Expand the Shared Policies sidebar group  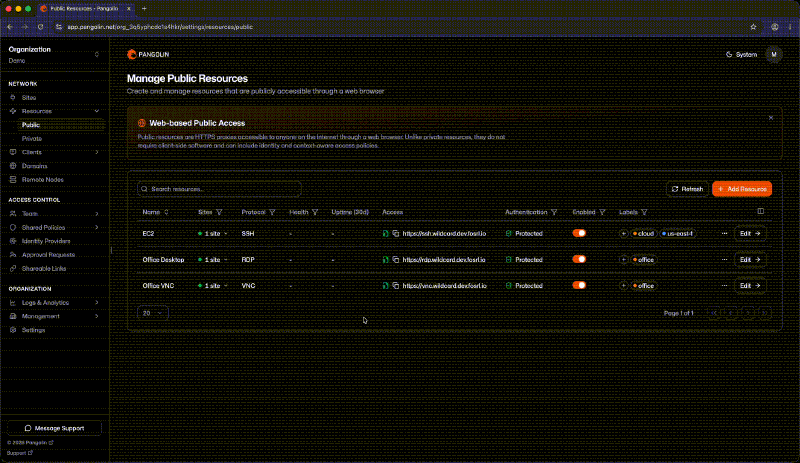(96, 228)
